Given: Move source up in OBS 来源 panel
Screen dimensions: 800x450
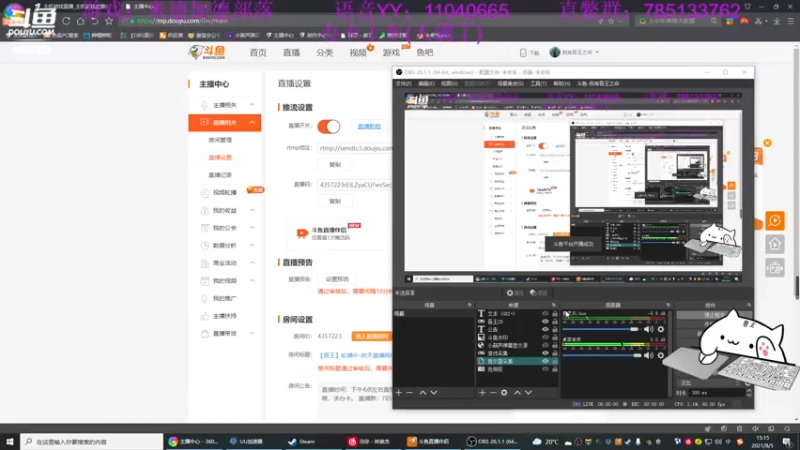Looking at the screenshot, I should click(517, 392).
